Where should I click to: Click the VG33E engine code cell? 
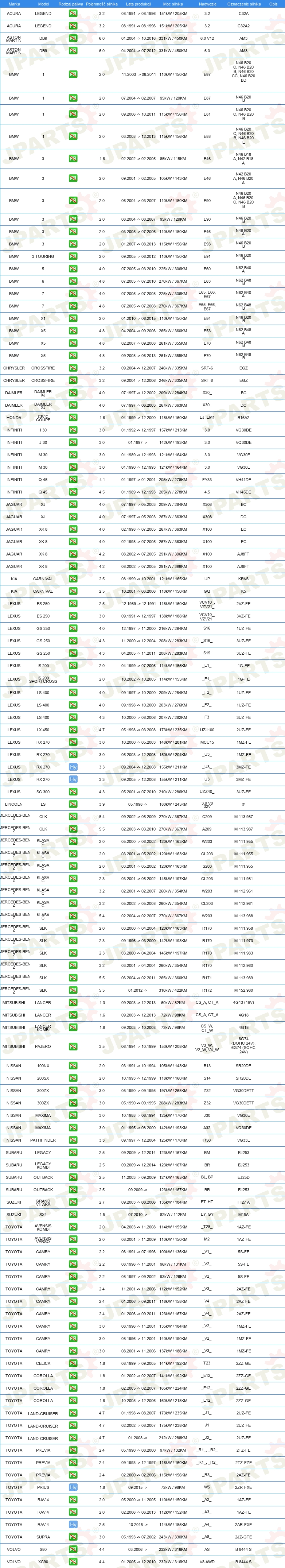click(244, 1140)
